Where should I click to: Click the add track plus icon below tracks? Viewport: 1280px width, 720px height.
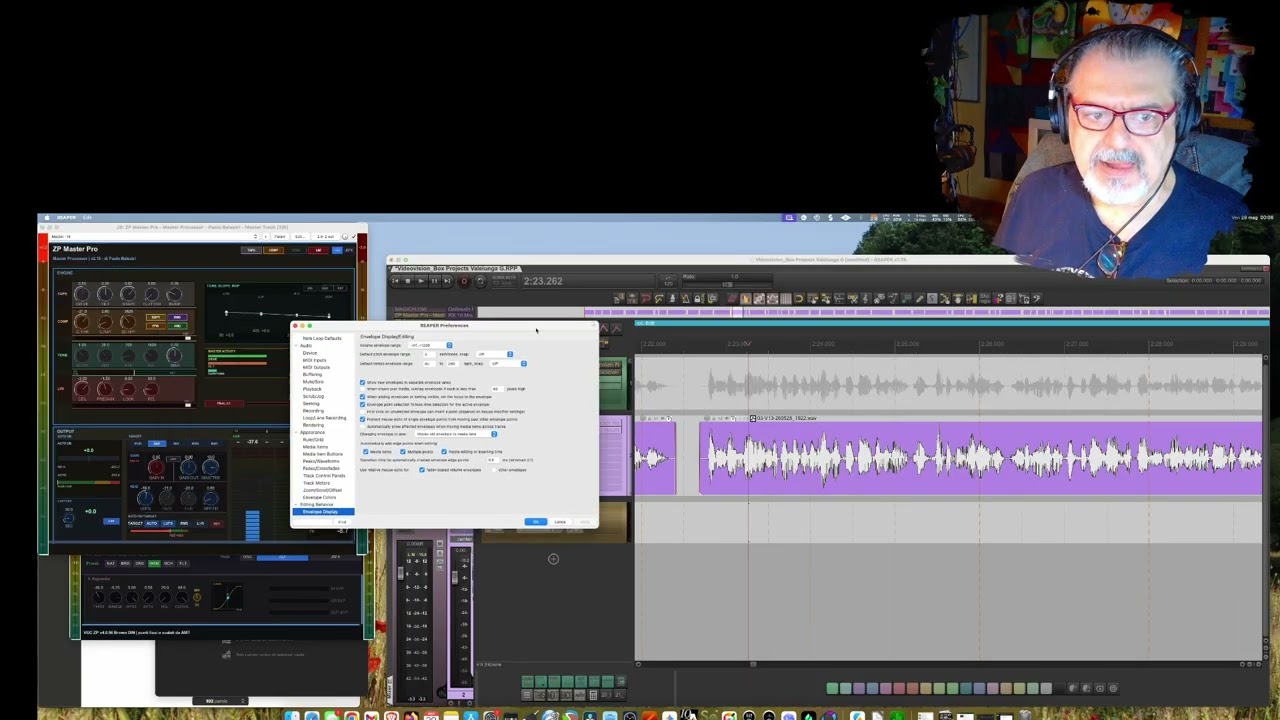(553, 559)
